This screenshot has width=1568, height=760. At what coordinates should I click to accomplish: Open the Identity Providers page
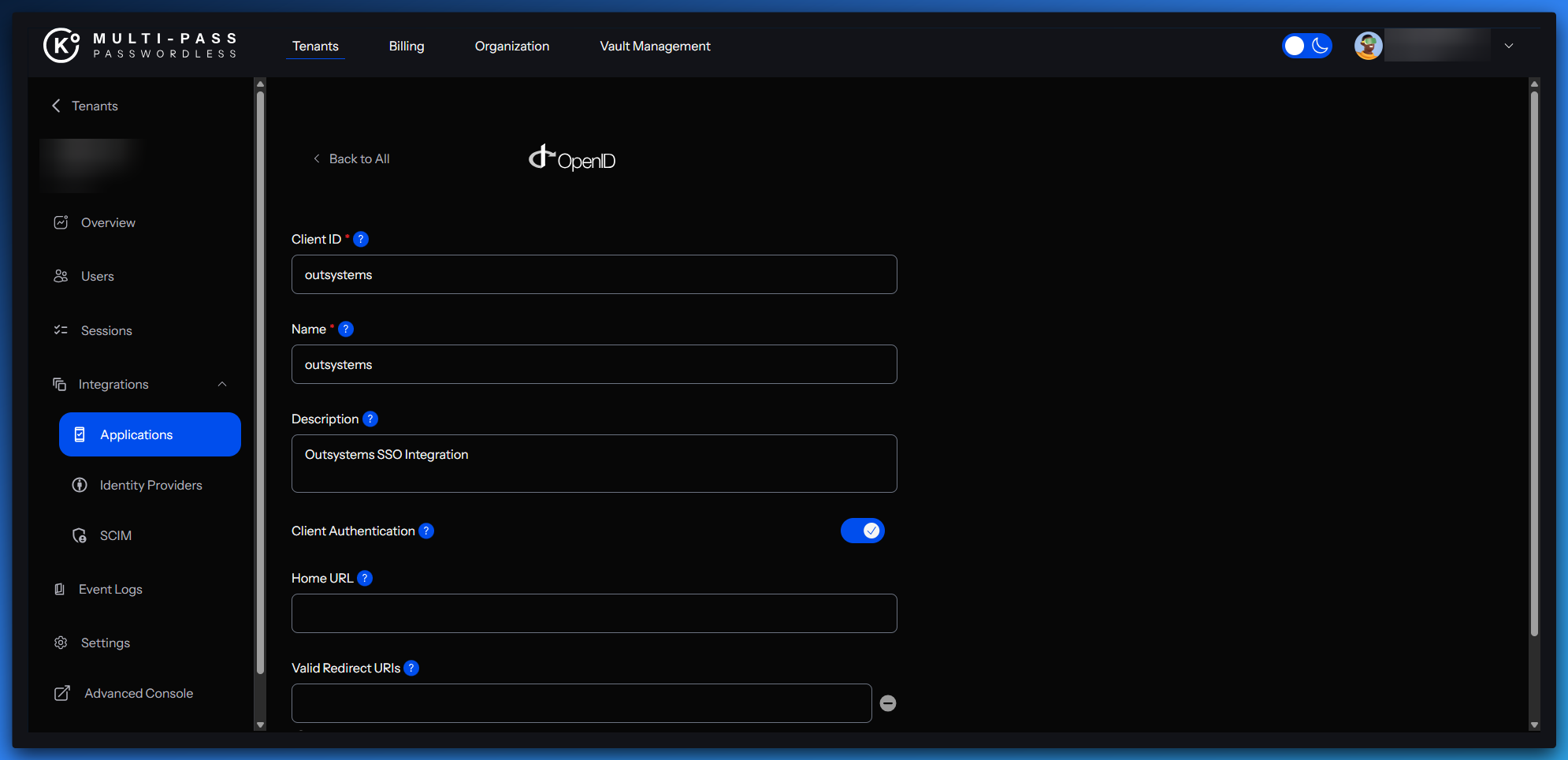[150, 485]
